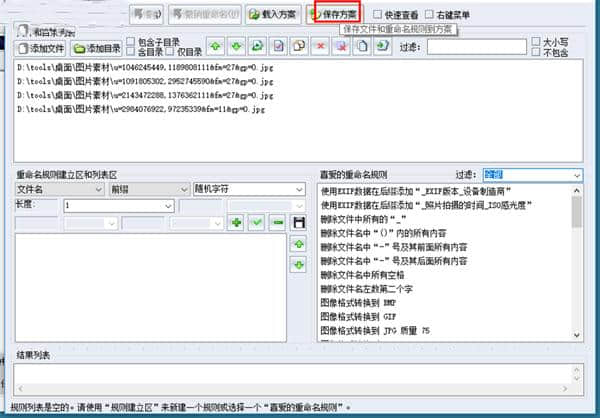The width and height of the screenshot is (600, 418).
Task: Move rule up with arrow beside rule list
Action: coord(298,244)
